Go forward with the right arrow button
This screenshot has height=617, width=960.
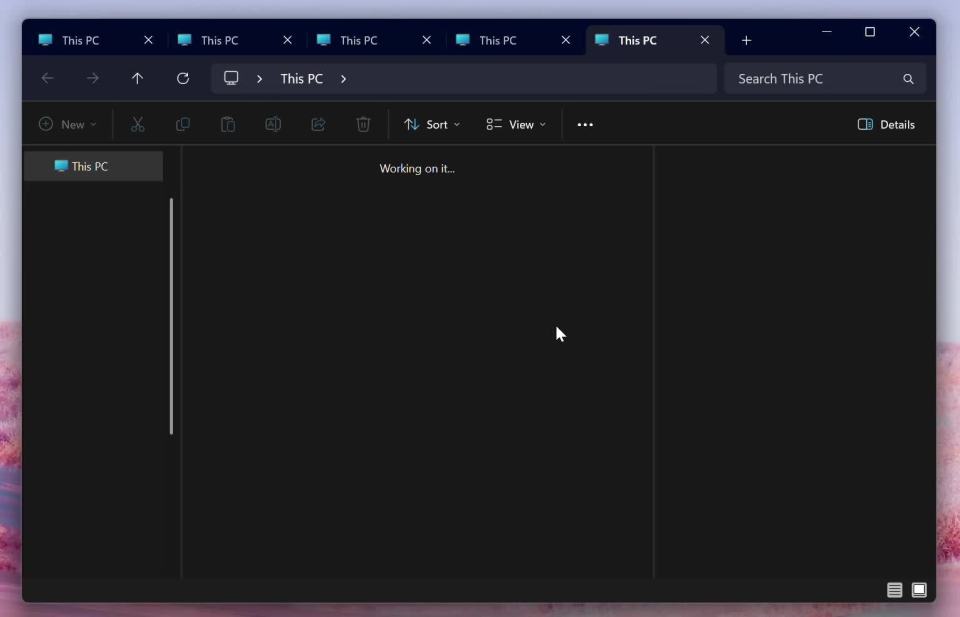point(92,78)
